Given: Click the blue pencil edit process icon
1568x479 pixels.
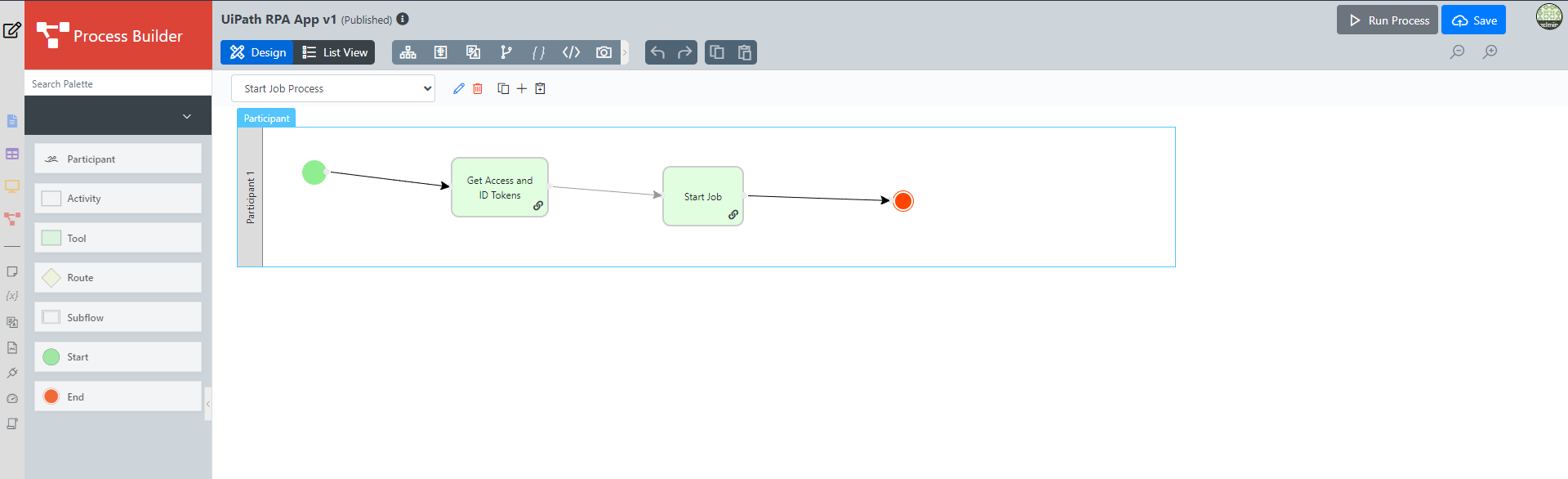Looking at the screenshot, I should pos(458,88).
